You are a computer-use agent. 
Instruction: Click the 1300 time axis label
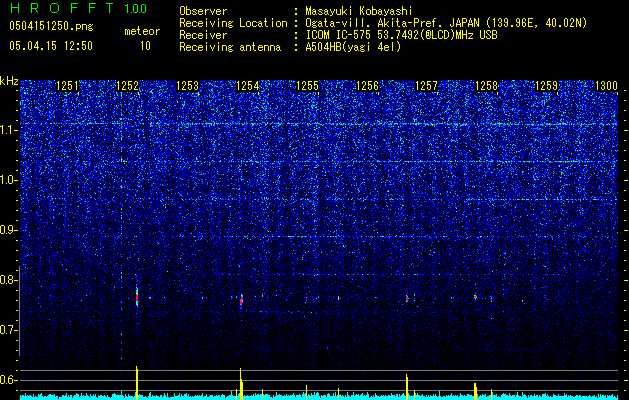pos(606,85)
